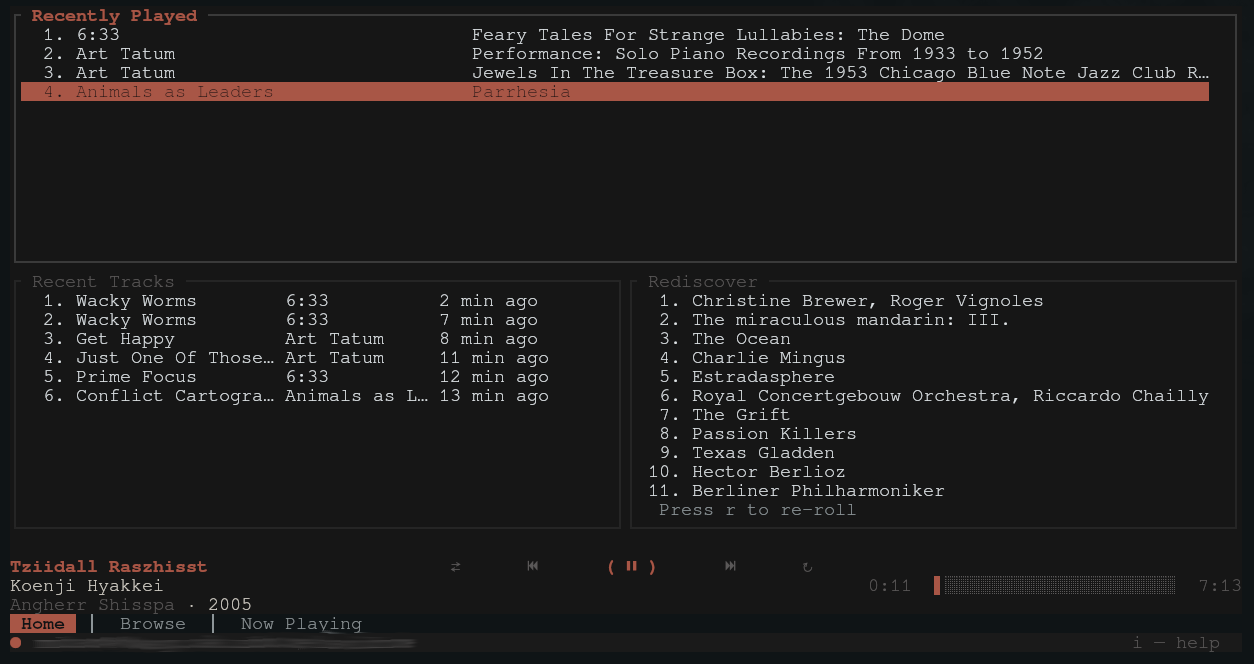
Task: Click the Rediscover panel title
Action: pyautogui.click(x=703, y=282)
